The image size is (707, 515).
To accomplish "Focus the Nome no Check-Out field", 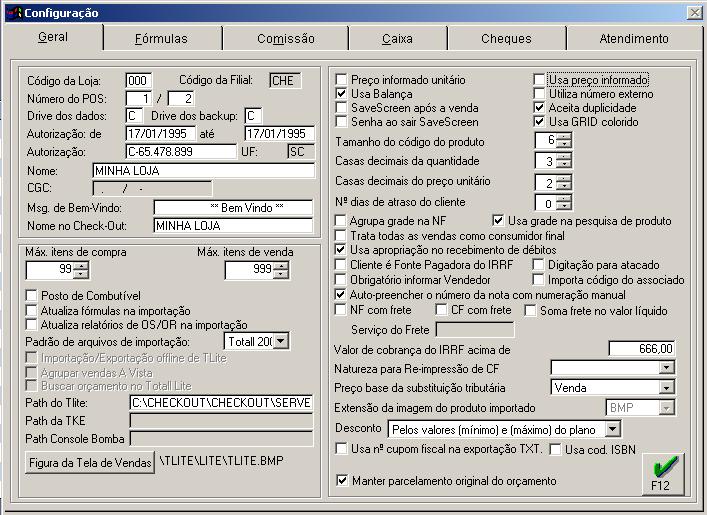I will click(x=233, y=225).
